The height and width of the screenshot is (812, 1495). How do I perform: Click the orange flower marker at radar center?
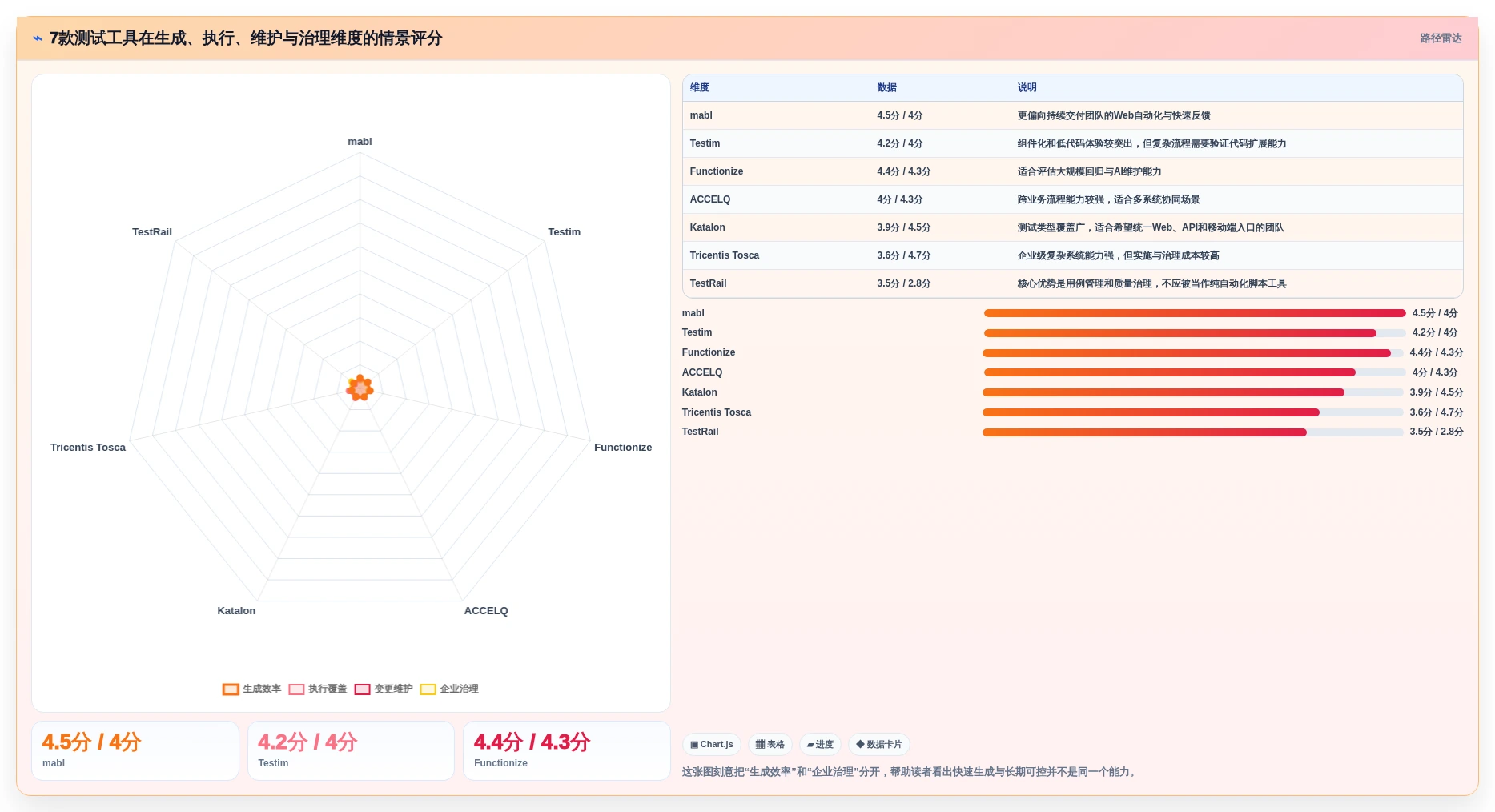point(360,388)
